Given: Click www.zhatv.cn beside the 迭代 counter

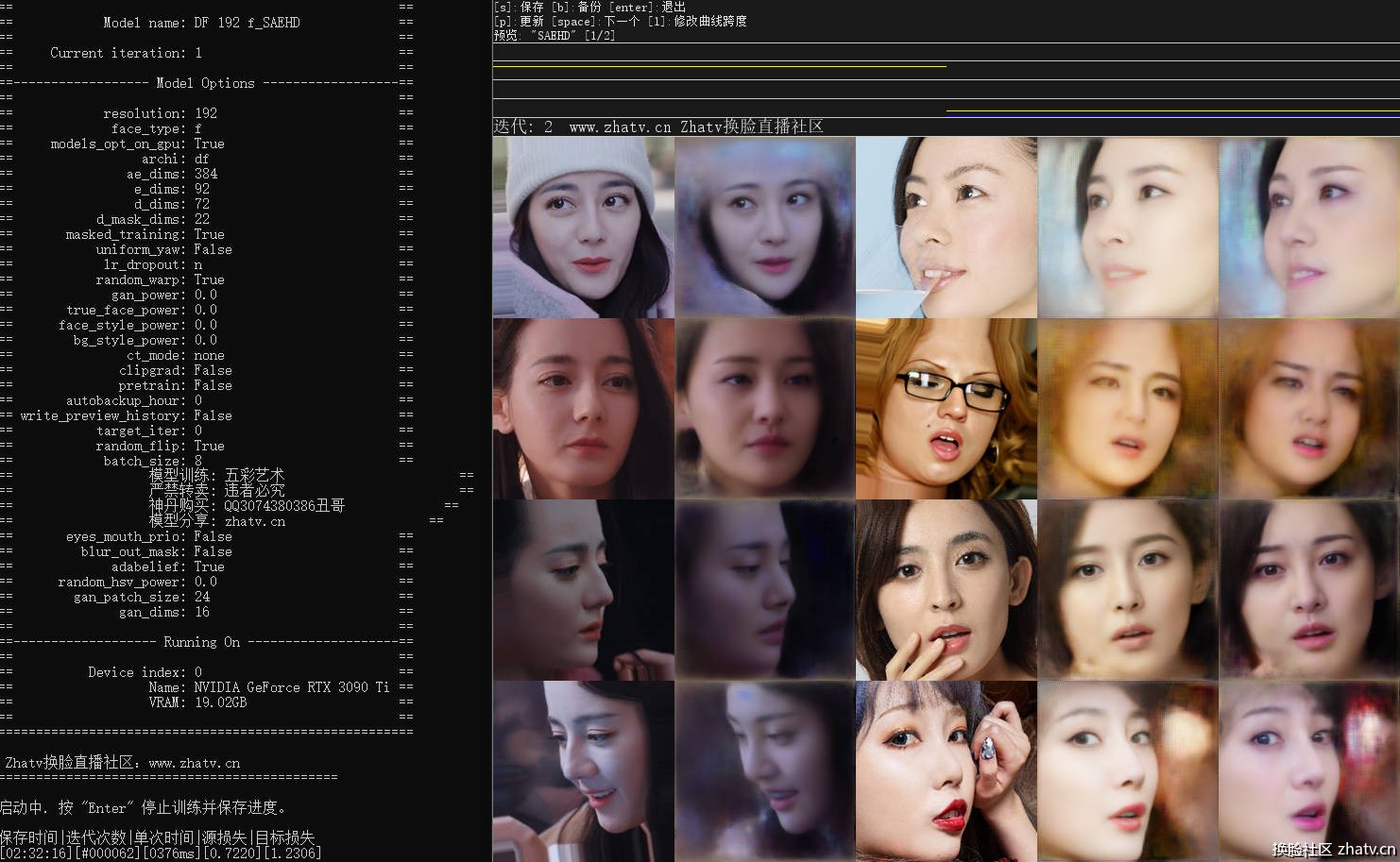Looking at the screenshot, I should [x=620, y=127].
